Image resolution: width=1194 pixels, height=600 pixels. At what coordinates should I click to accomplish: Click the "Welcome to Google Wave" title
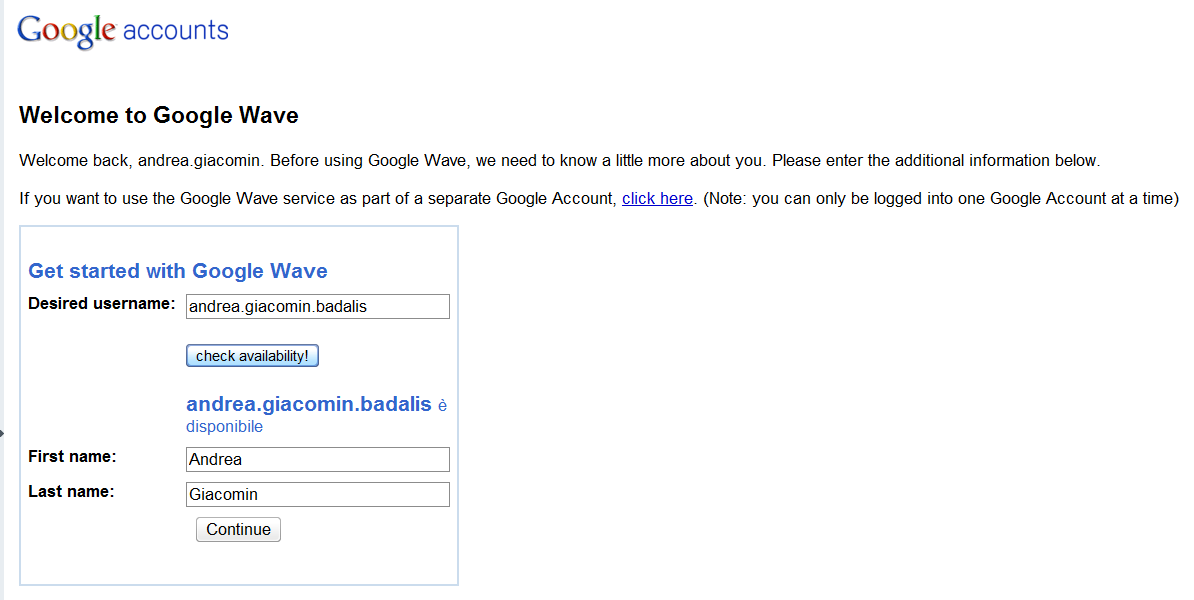(158, 115)
